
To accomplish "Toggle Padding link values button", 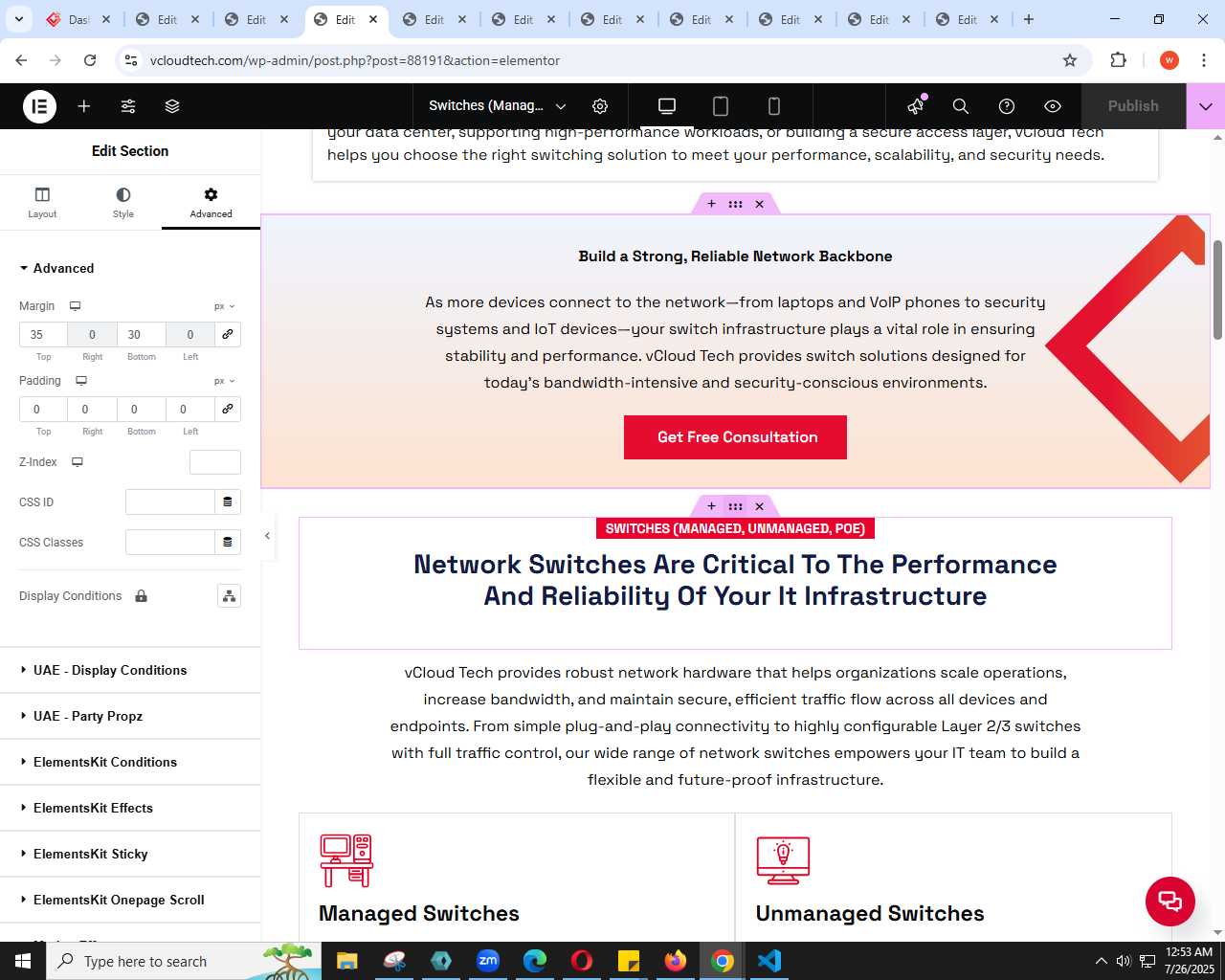I will tap(228, 409).
